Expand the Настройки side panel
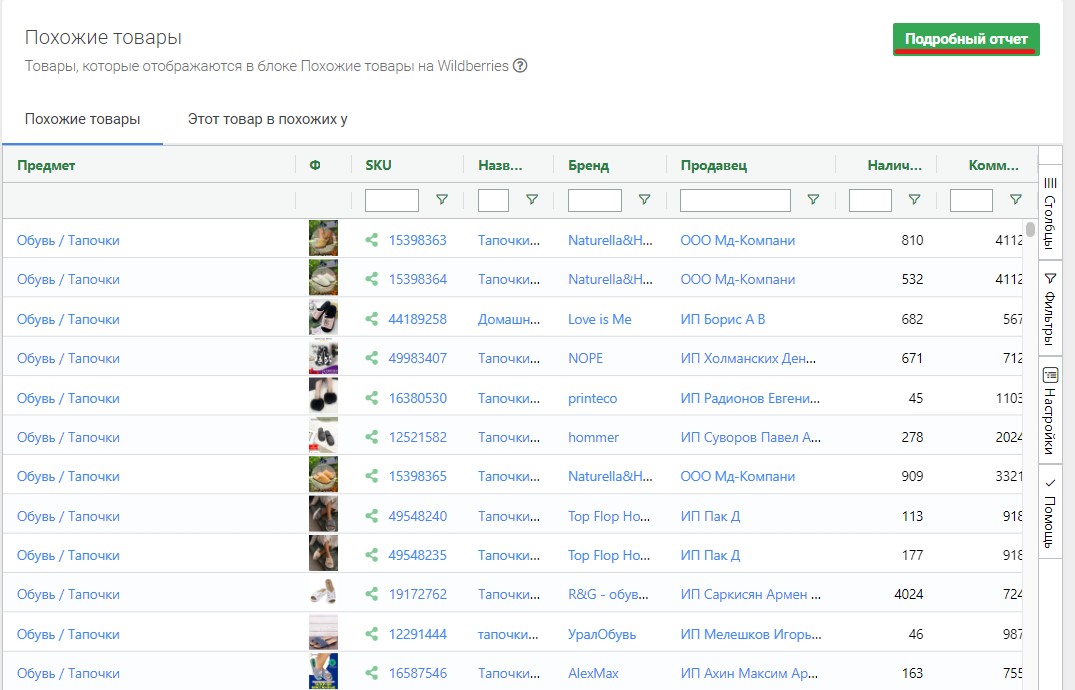Image resolution: width=1075 pixels, height=690 pixels. point(1050,410)
